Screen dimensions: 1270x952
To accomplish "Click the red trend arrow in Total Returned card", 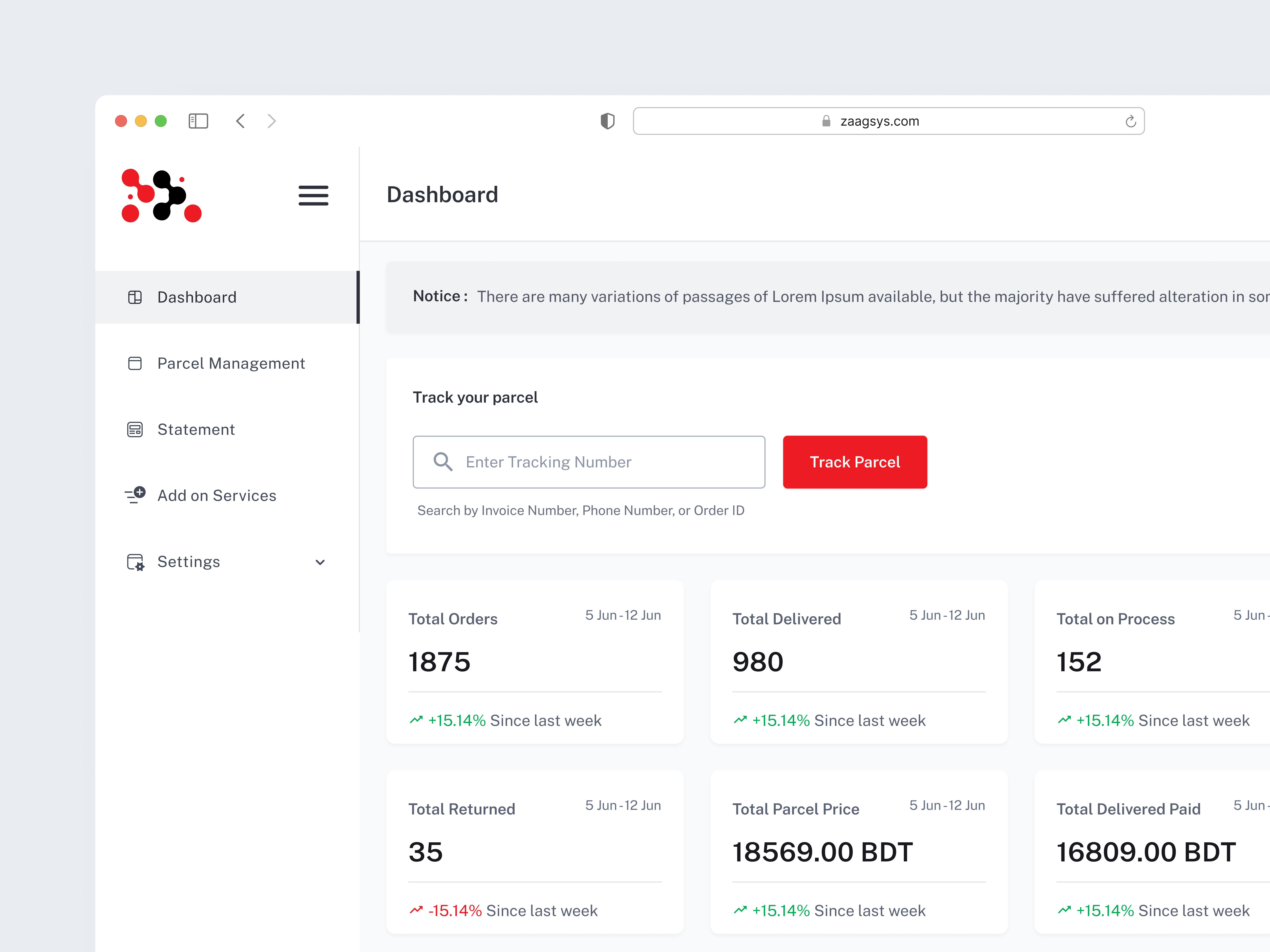I will tap(416, 910).
